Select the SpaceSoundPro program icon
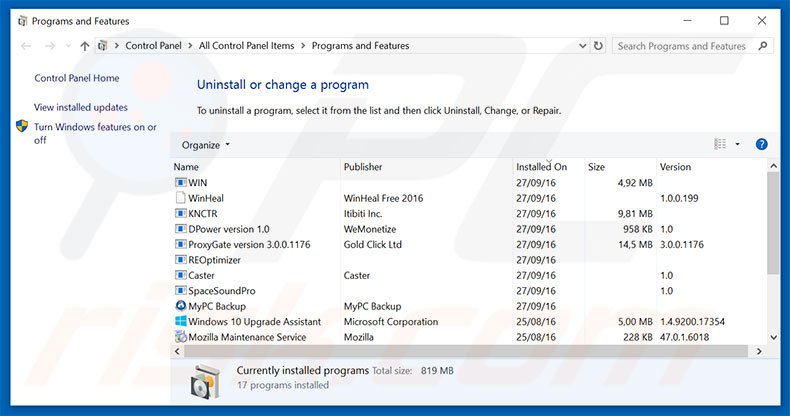This screenshot has height=416, width=790. pyautogui.click(x=180, y=291)
